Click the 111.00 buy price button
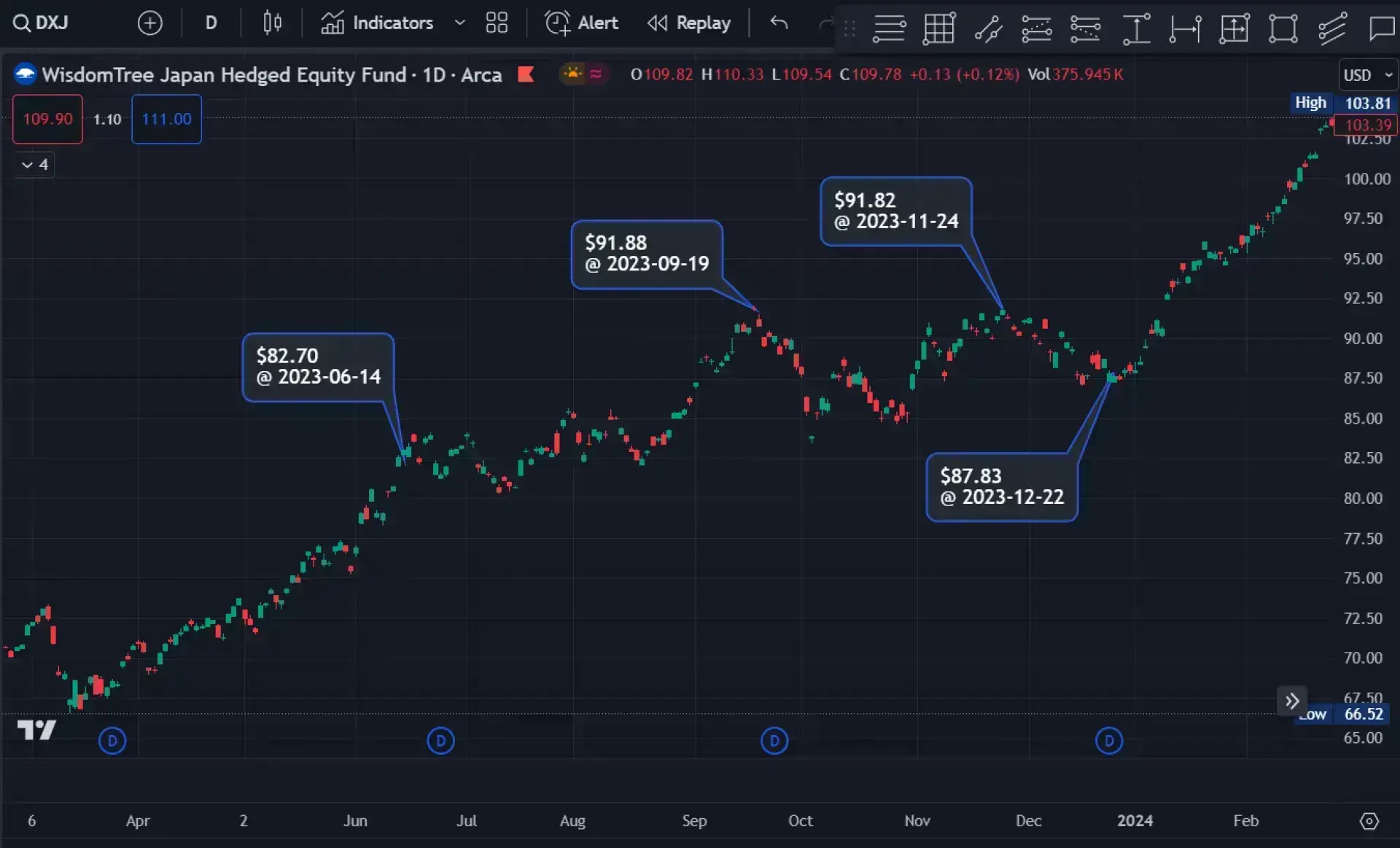Screen dimensions: 1400x848 (166, 119)
